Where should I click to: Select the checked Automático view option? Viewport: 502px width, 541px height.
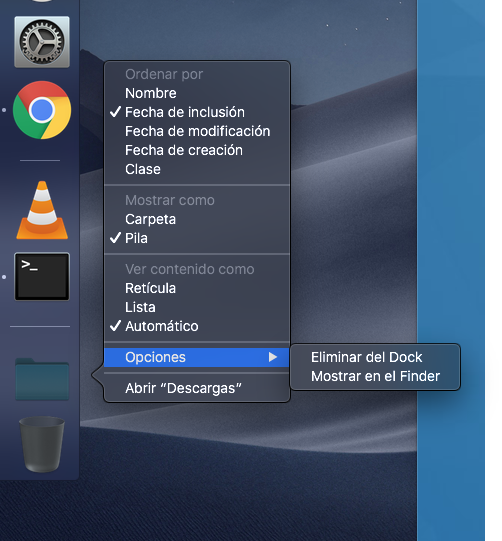tap(197, 326)
